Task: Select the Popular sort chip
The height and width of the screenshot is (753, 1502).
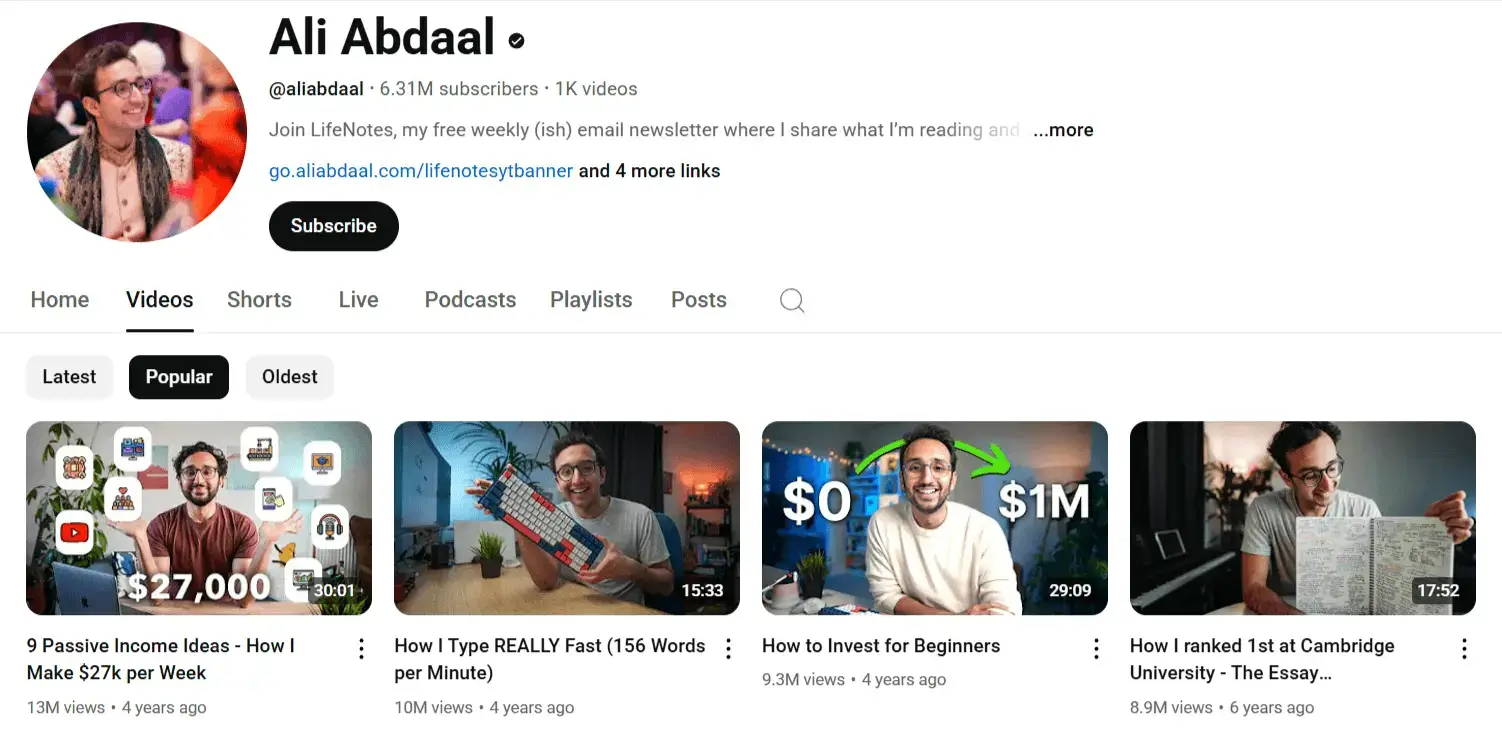Action: tap(179, 377)
